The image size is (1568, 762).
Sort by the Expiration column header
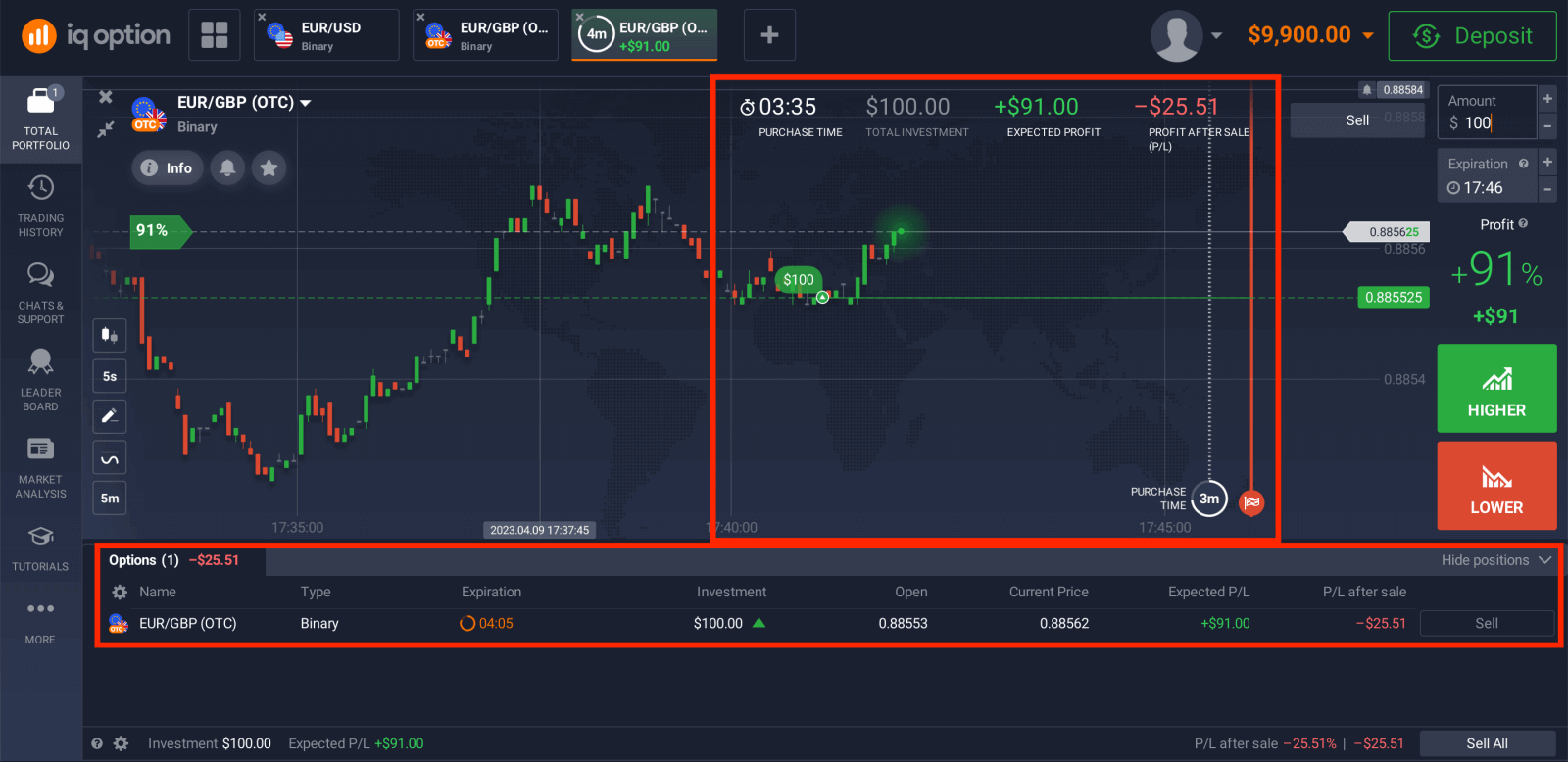[491, 592]
